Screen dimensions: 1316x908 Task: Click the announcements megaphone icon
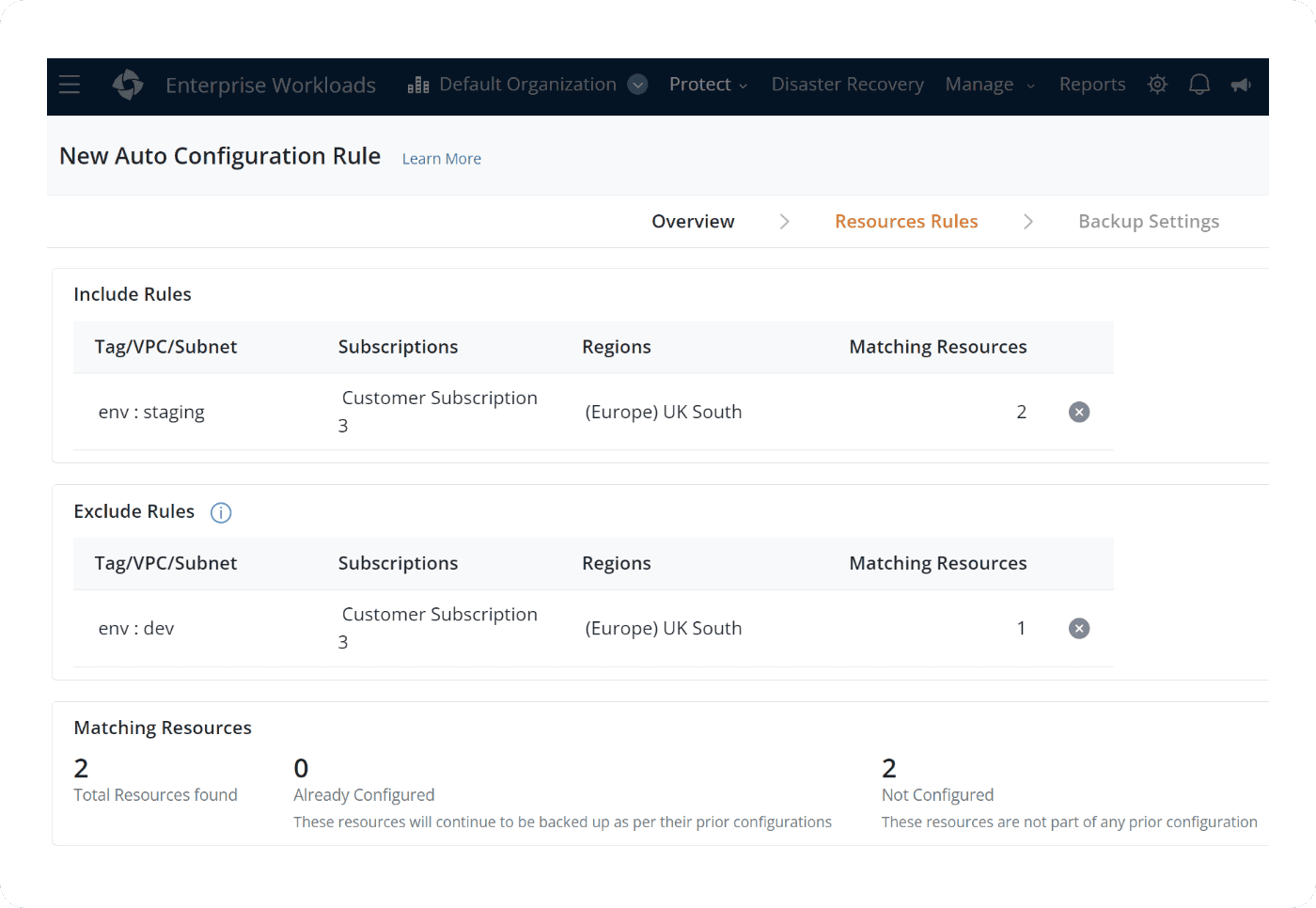coord(1241,85)
